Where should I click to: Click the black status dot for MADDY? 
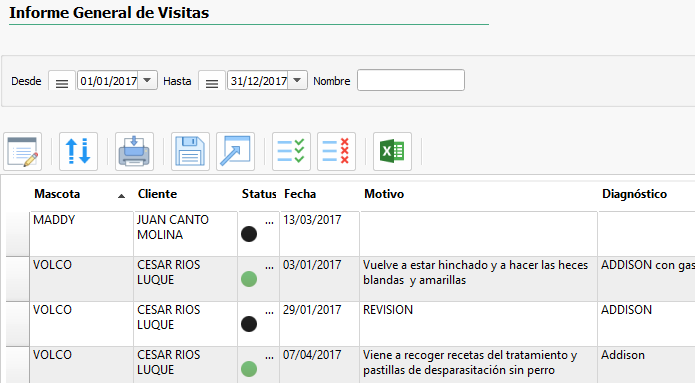(249, 234)
